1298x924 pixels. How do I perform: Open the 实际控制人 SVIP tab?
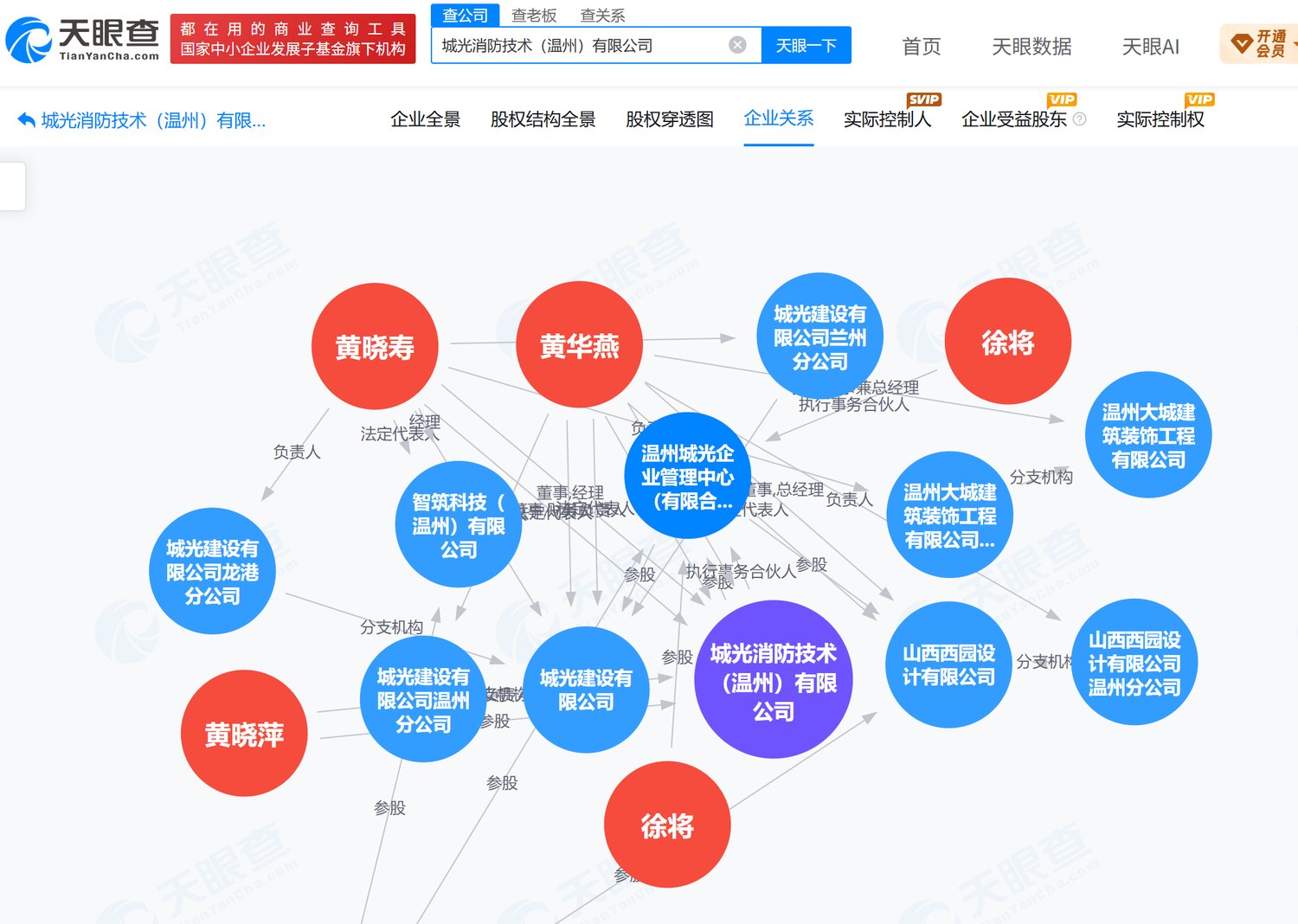click(x=887, y=119)
